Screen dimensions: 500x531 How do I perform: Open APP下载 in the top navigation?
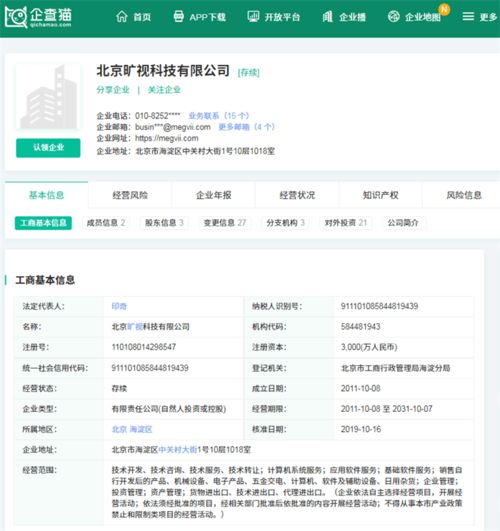click(x=207, y=17)
